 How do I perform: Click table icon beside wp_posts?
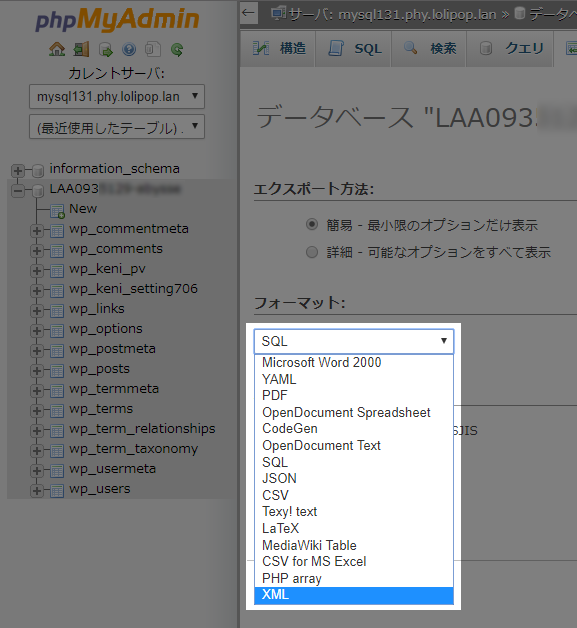click(x=57, y=371)
